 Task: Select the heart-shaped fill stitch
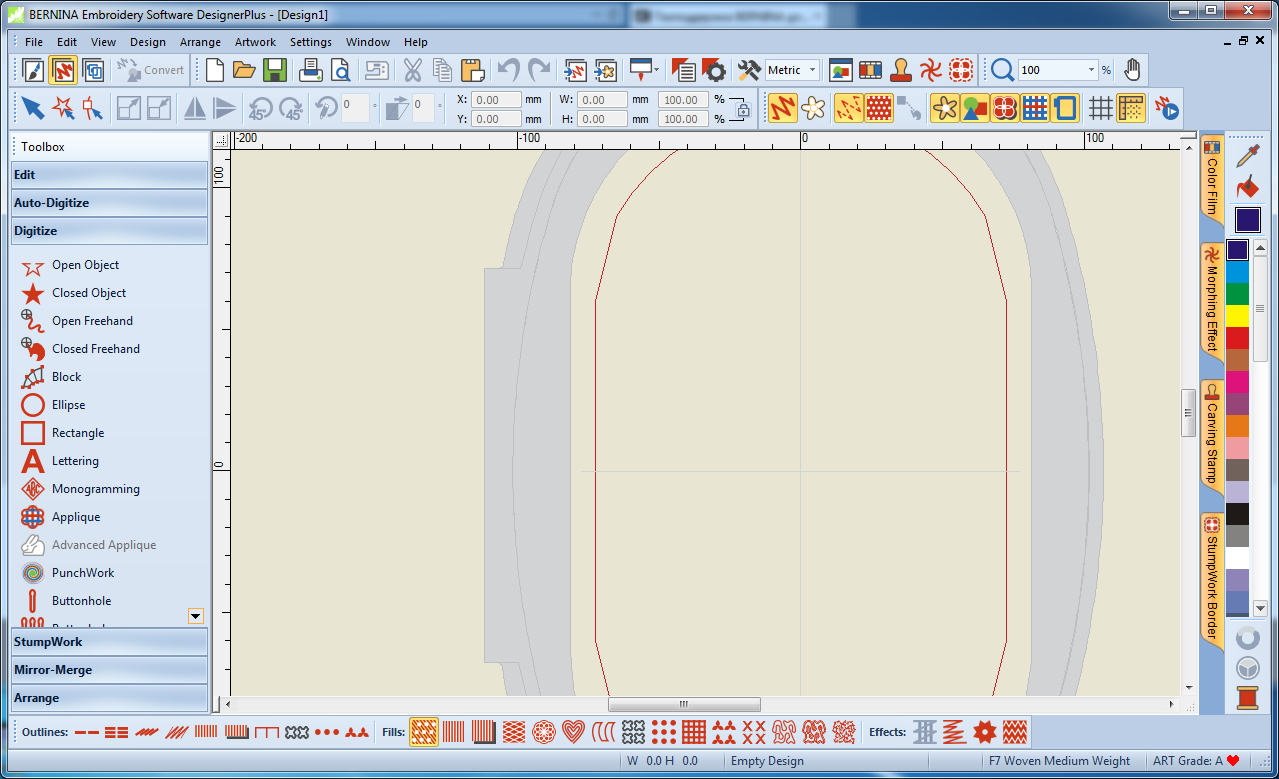click(572, 732)
